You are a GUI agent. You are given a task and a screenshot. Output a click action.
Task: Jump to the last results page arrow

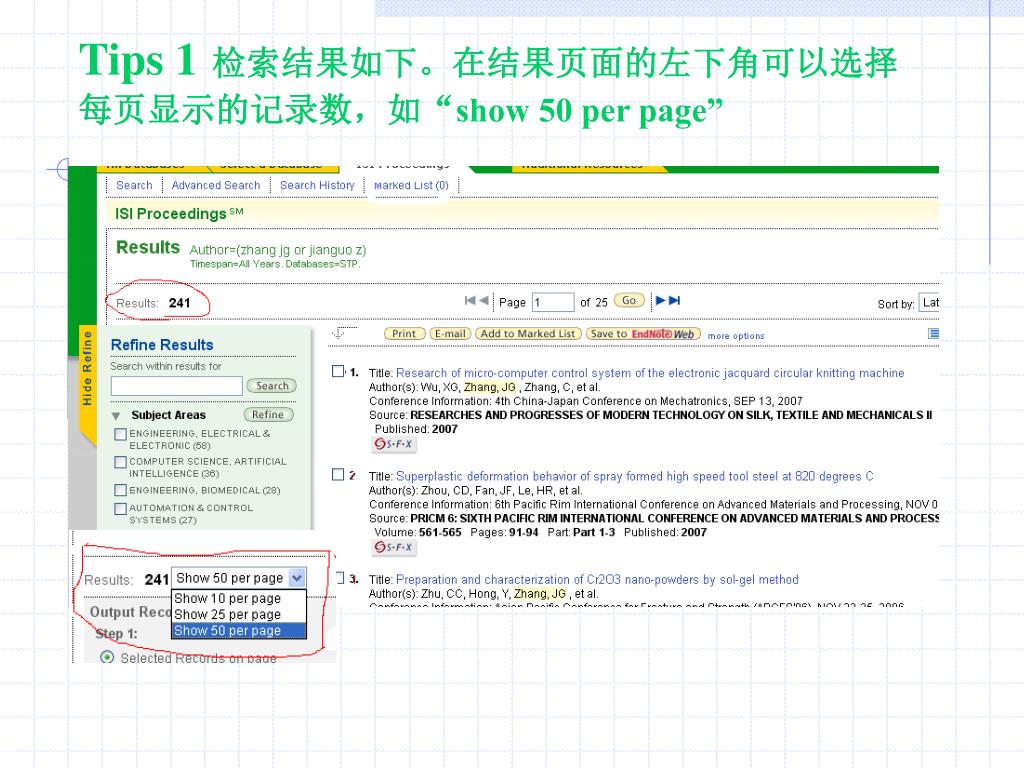(675, 300)
